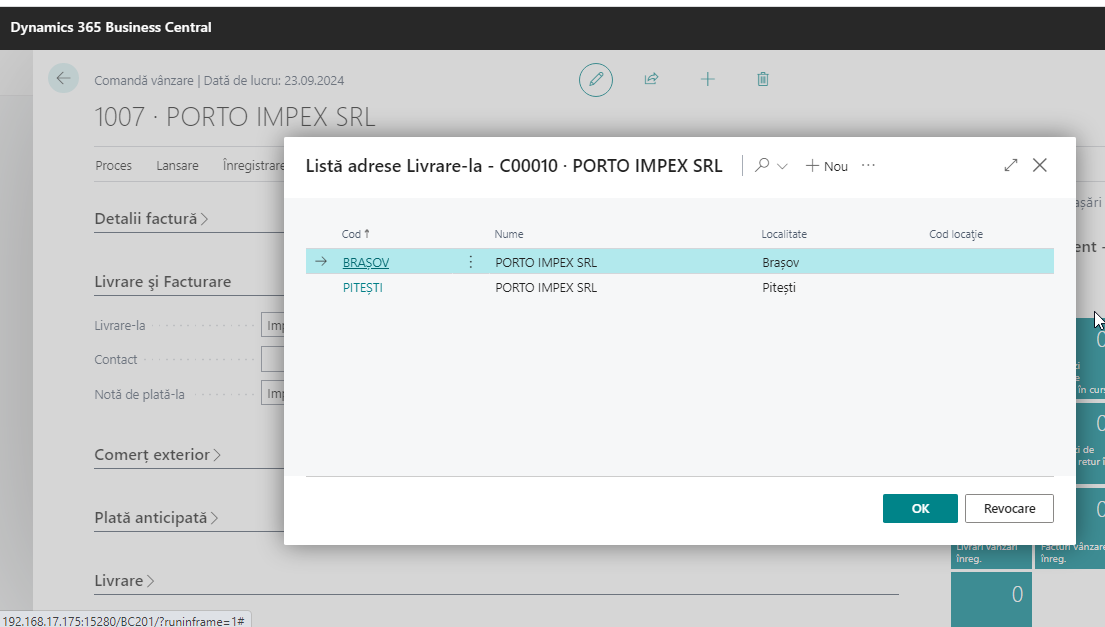1105x627 pixels.
Task: Expand the Comerț exterior section
Action: pos(157,455)
